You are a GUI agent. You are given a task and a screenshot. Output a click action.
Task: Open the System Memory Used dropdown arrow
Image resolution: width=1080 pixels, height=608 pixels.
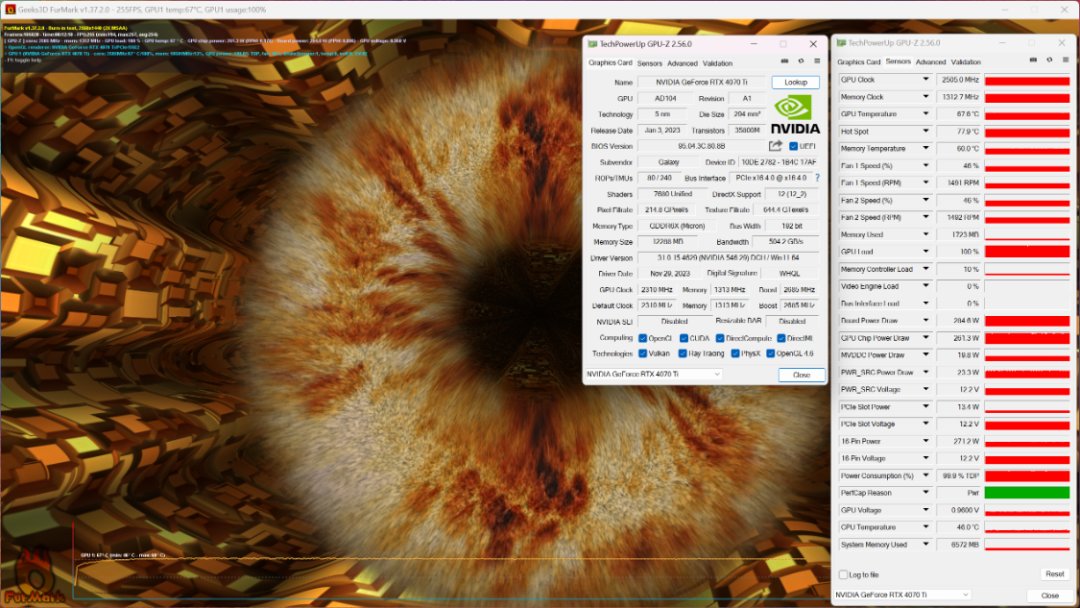pyautogui.click(x=926, y=545)
